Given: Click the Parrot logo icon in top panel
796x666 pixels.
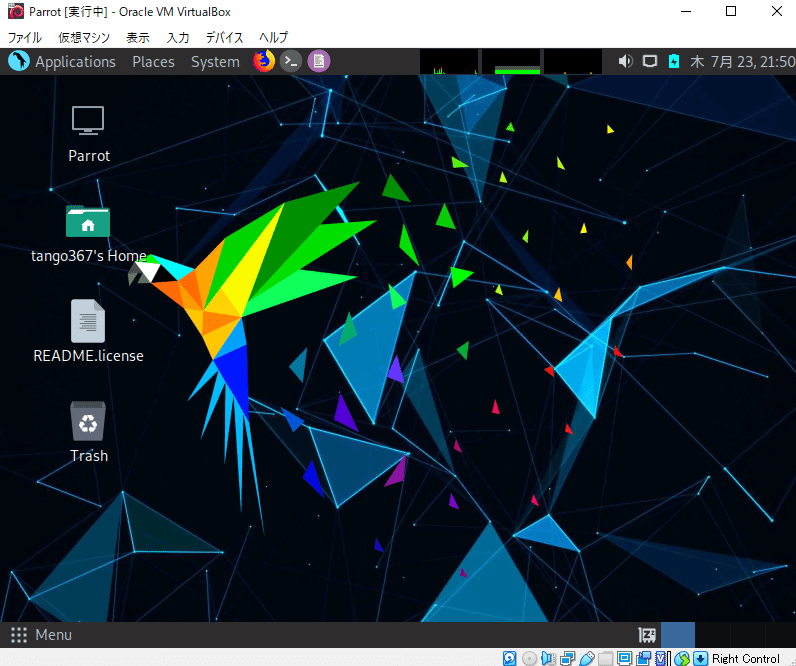Looking at the screenshot, I should pos(19,61).
